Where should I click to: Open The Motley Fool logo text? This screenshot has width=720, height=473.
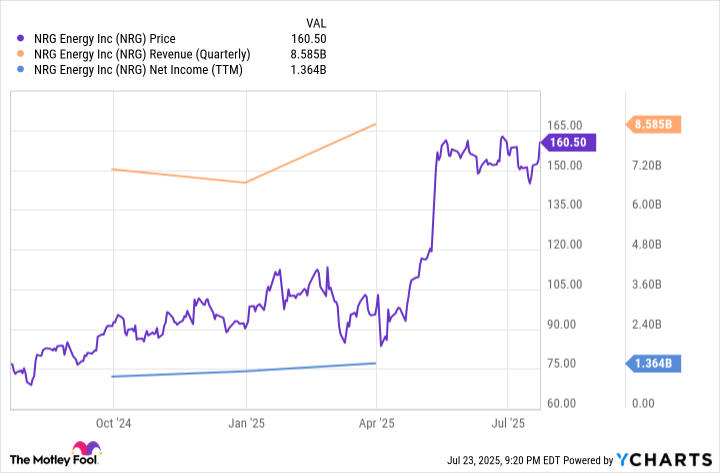pyautogui.click(x=54, y=460)
